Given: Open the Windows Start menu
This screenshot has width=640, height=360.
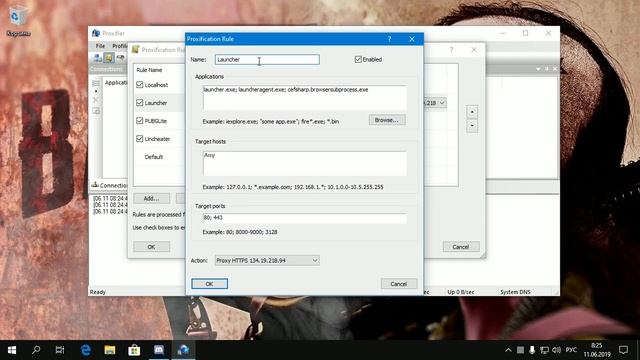Looking at the screenshot, I should [12, 350].
